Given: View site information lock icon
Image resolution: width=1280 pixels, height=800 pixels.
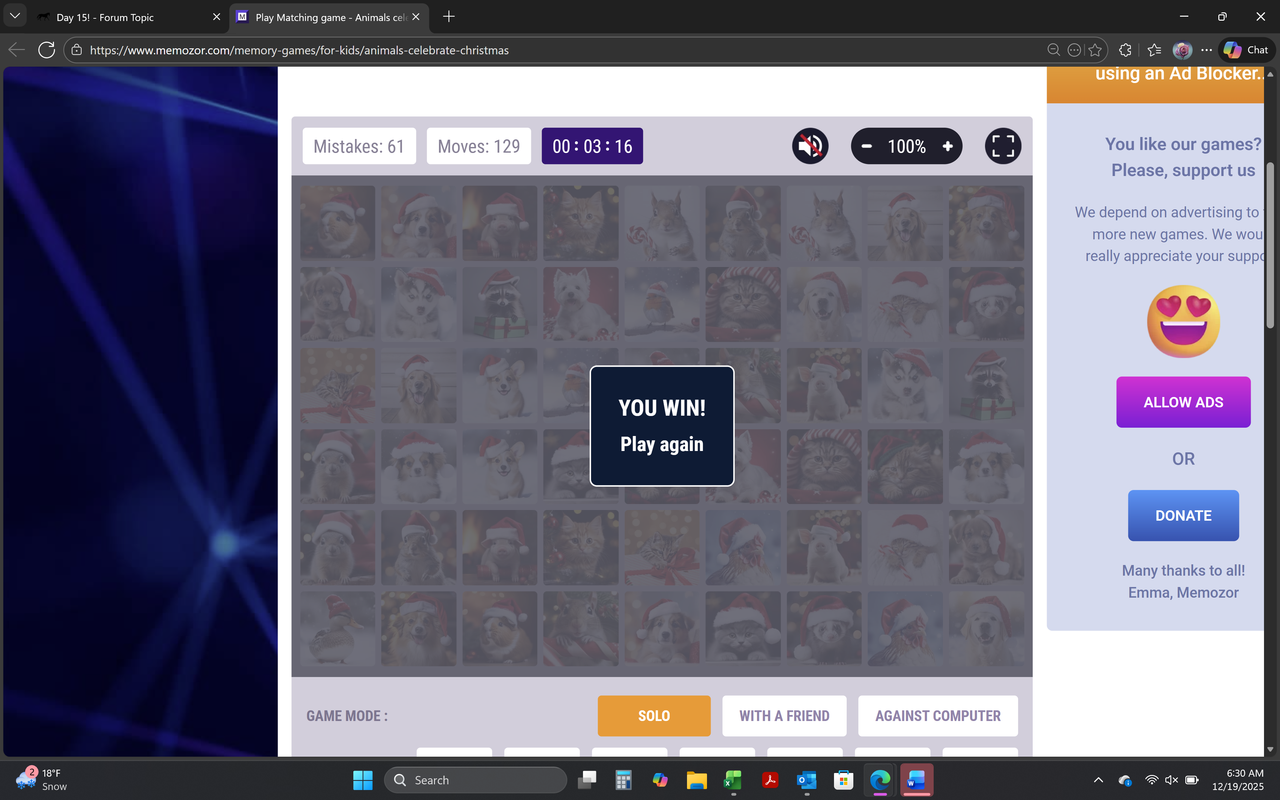Looking at the screenshot, I should (77, 50).
